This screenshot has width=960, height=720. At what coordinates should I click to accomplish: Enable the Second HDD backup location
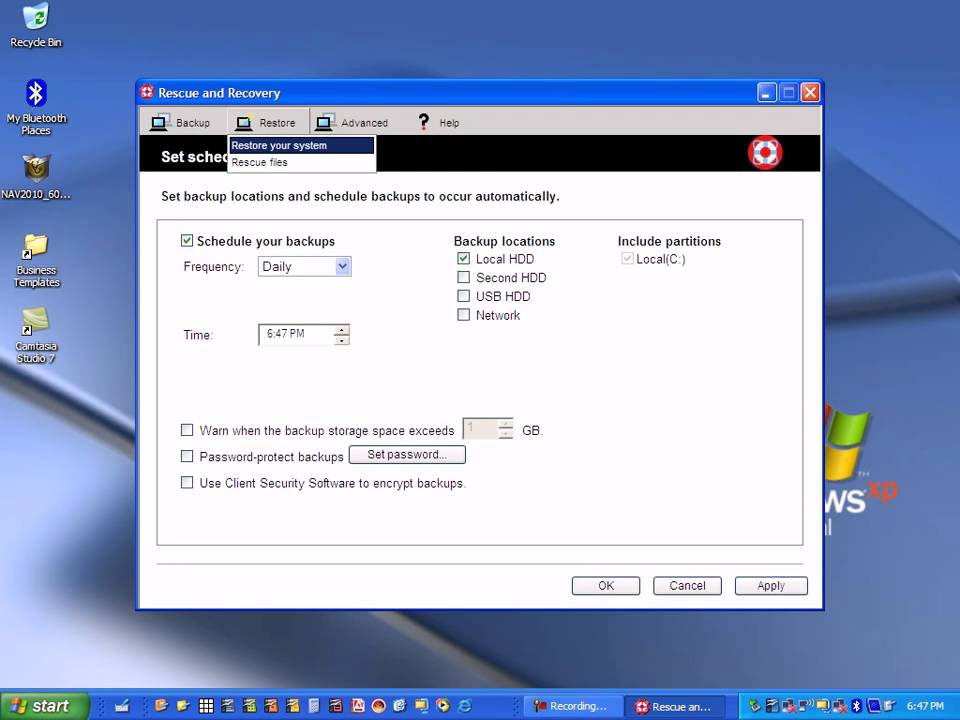point(463,277)
